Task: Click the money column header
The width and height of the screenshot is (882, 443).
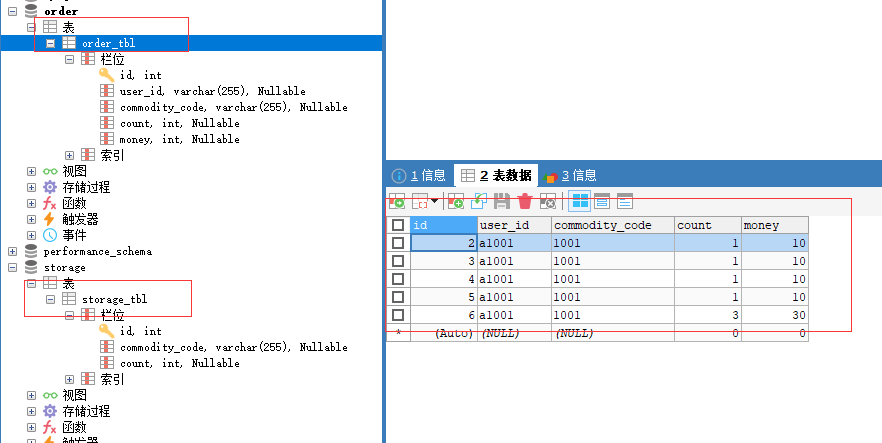Action: tap(773, 226)
